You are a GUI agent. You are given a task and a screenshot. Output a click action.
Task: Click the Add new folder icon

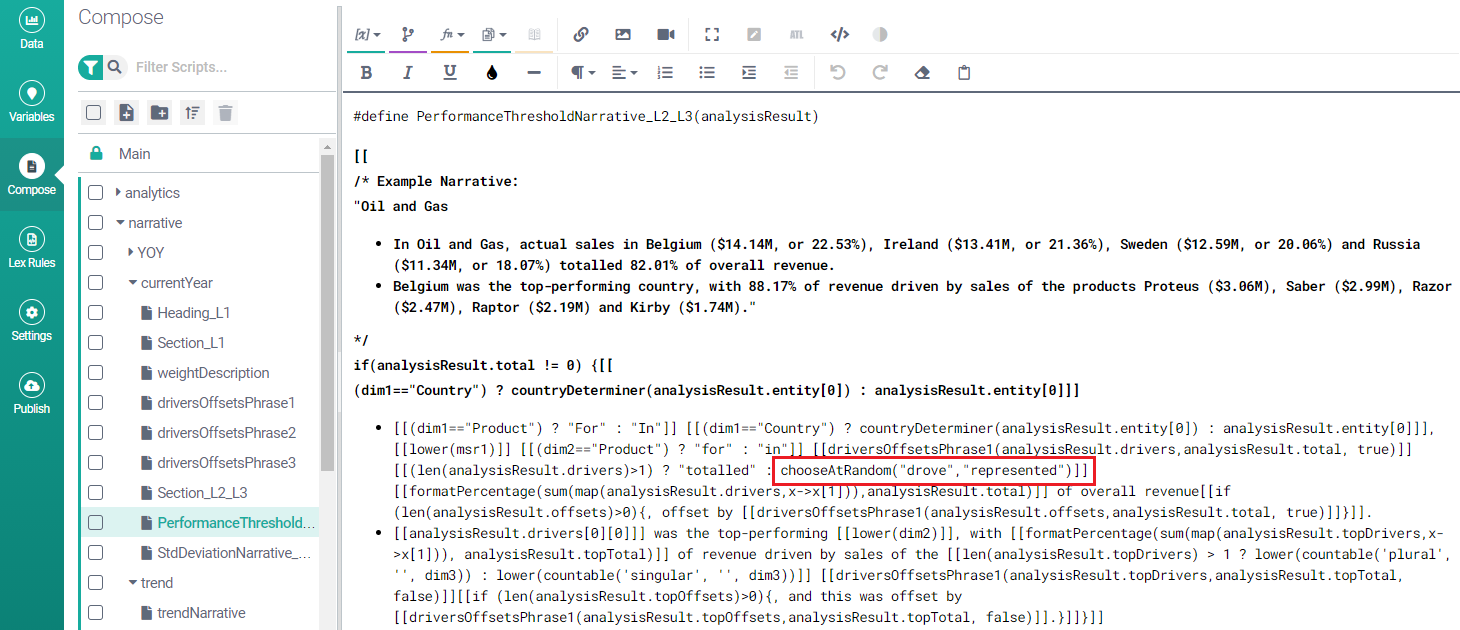click(159, 113)
